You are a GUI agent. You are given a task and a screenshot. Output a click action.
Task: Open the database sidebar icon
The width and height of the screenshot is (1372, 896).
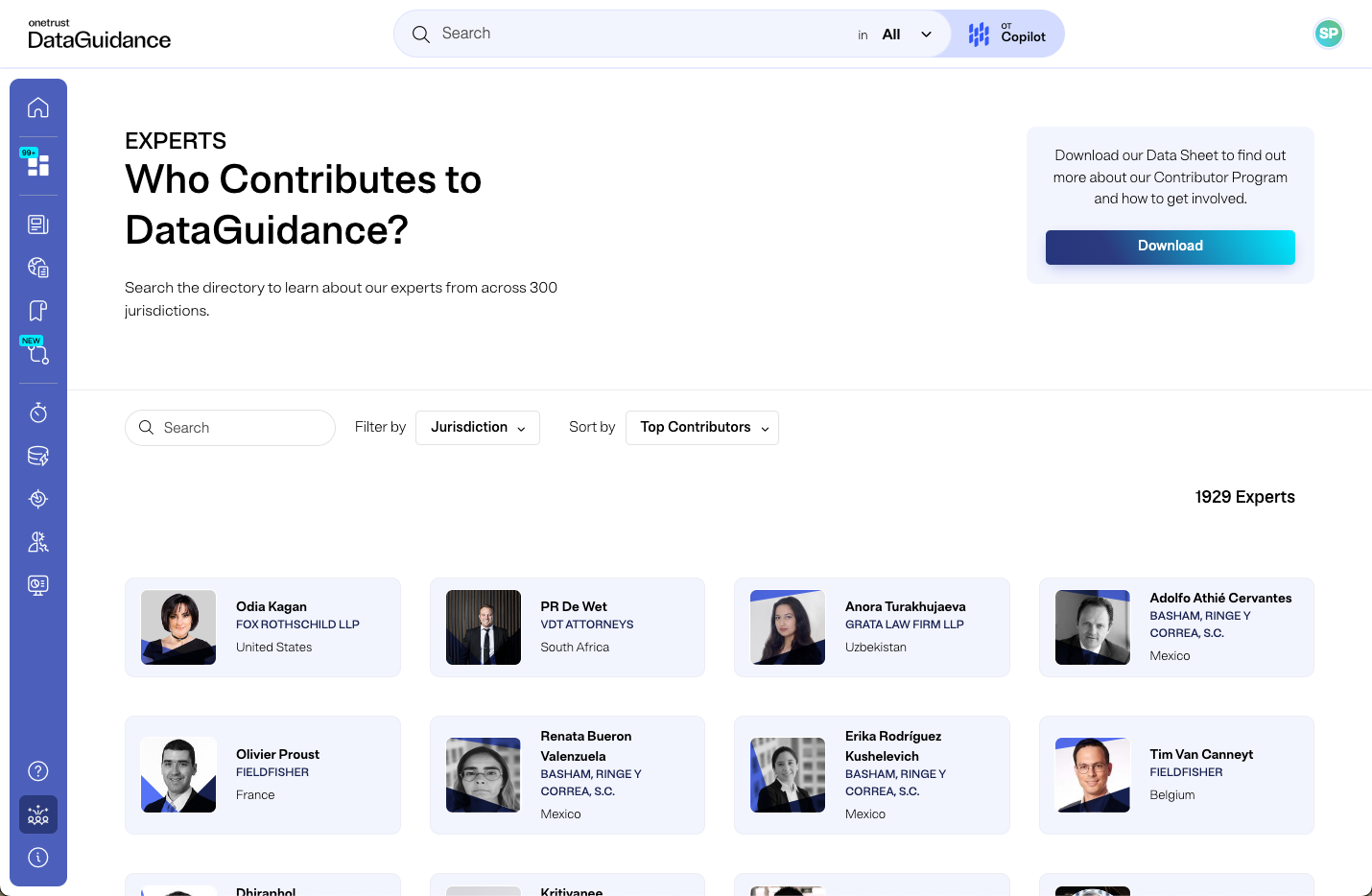[x=38, y=456]
